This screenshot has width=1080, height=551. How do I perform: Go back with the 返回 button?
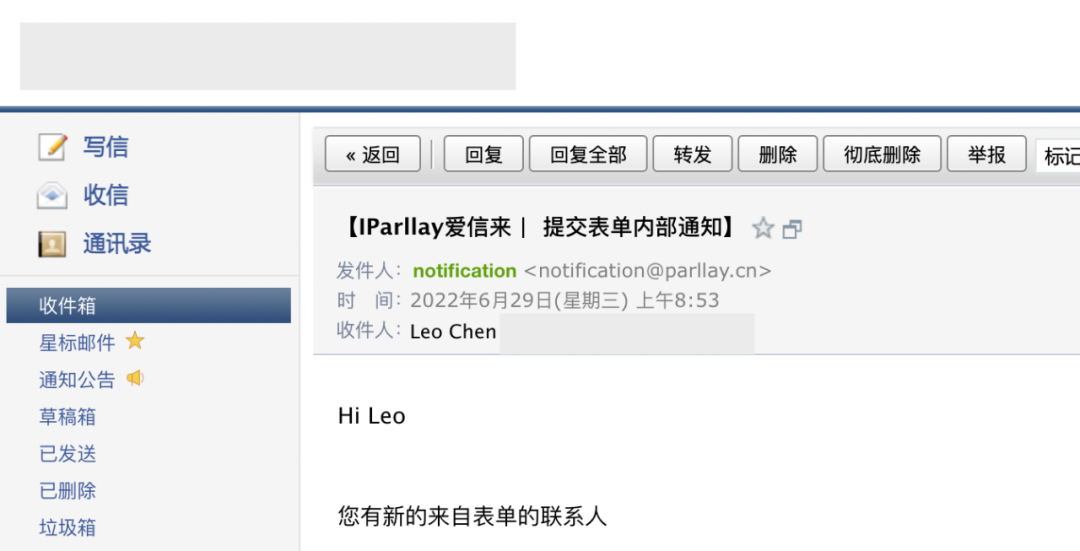coord(373,155)
